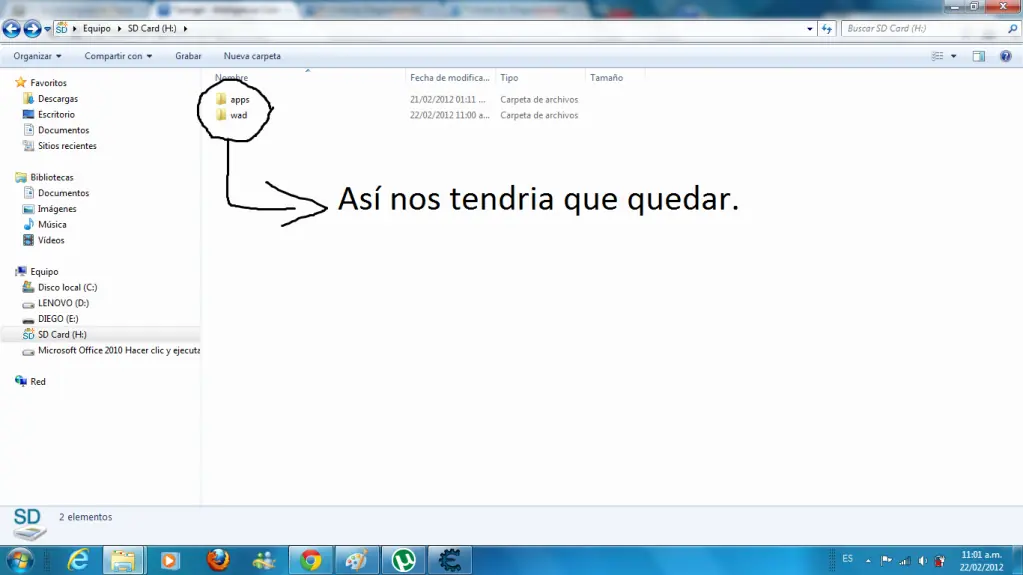
Task: Click the volume speaker tray icon
Action: point(922,560)
